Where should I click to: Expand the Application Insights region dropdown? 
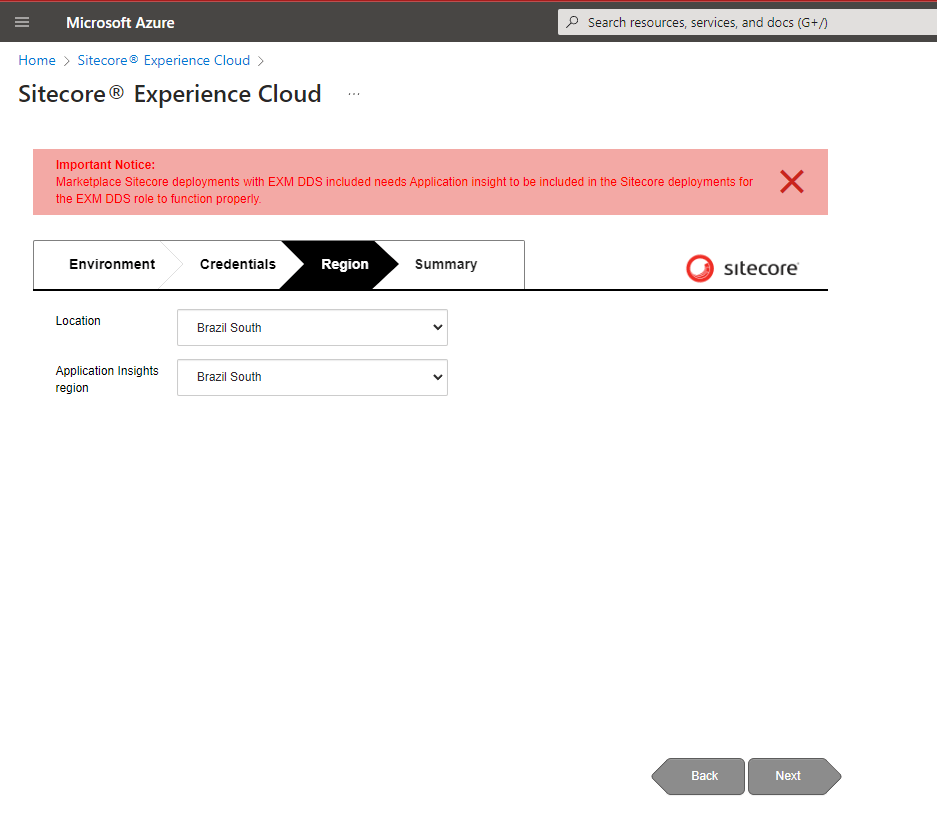tap(312, 377)
